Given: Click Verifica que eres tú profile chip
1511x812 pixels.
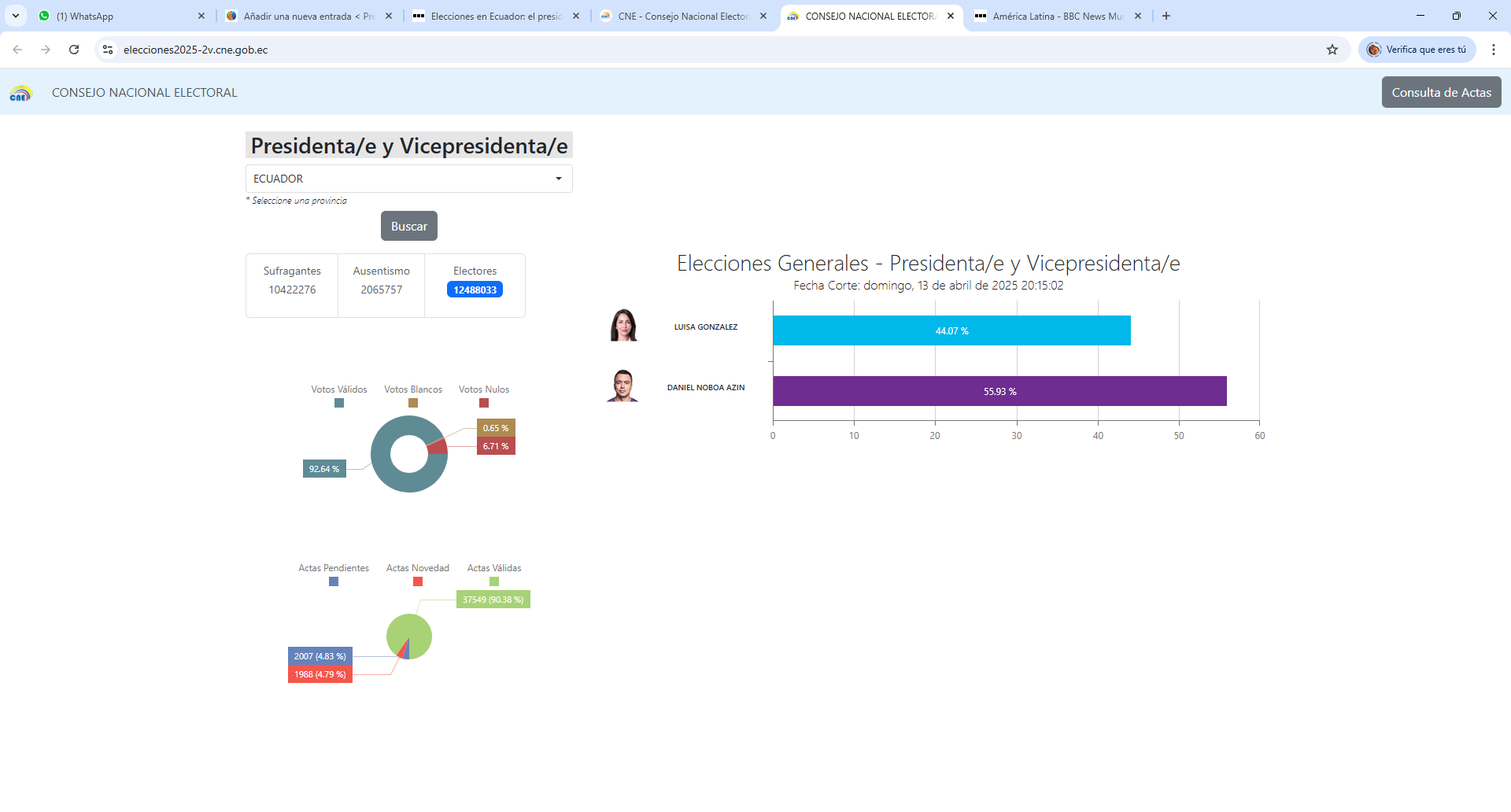Looking at the screenshot, I should pos(1417,50).
